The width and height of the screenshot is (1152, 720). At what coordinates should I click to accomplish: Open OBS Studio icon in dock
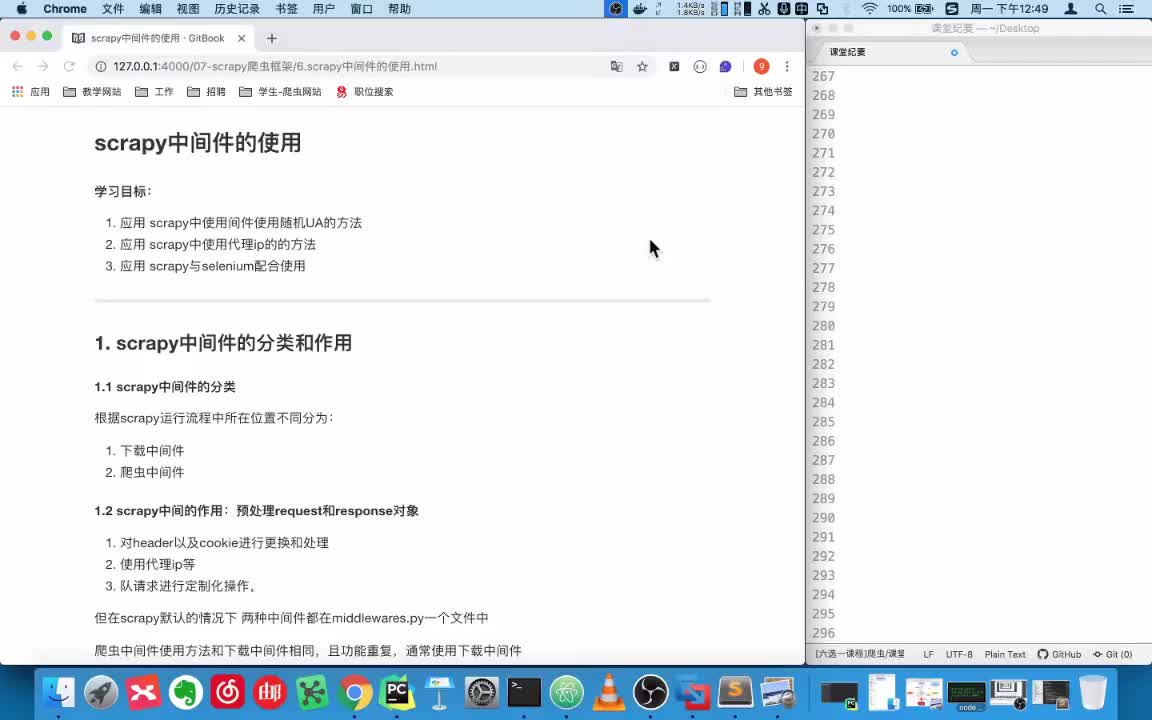point(651,692)
